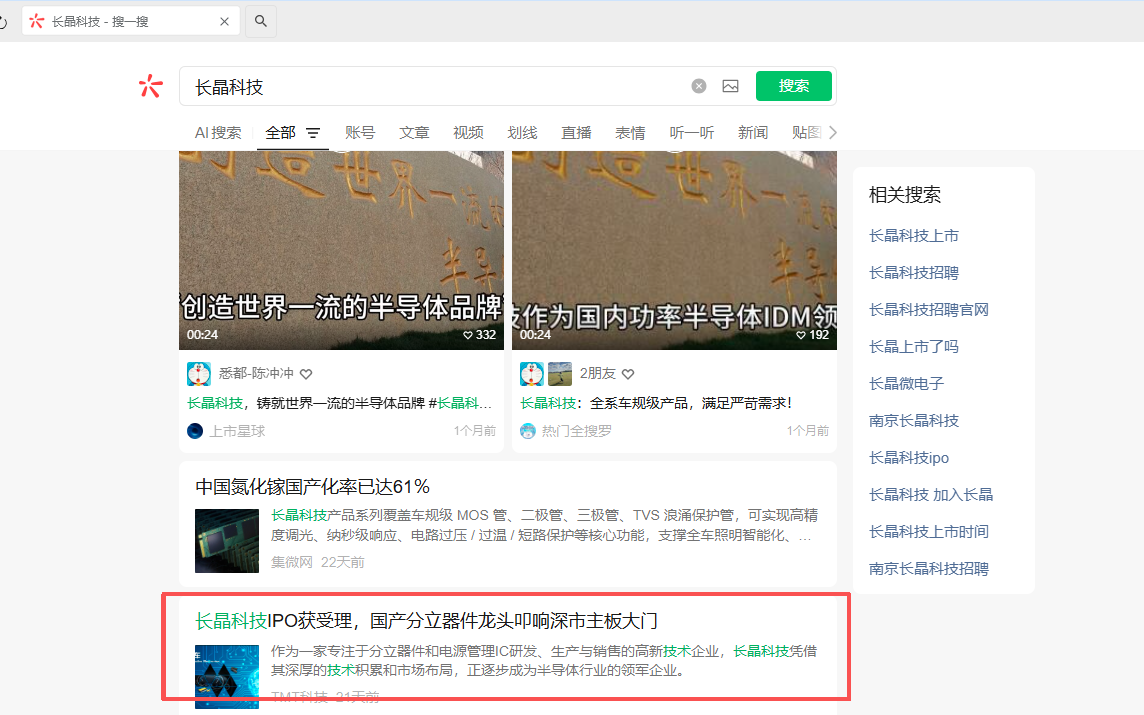The height and width of the screenshot is (715, 1144).
Task: Click the 热门全搜罗 account avatar
Action: point(527,430)
